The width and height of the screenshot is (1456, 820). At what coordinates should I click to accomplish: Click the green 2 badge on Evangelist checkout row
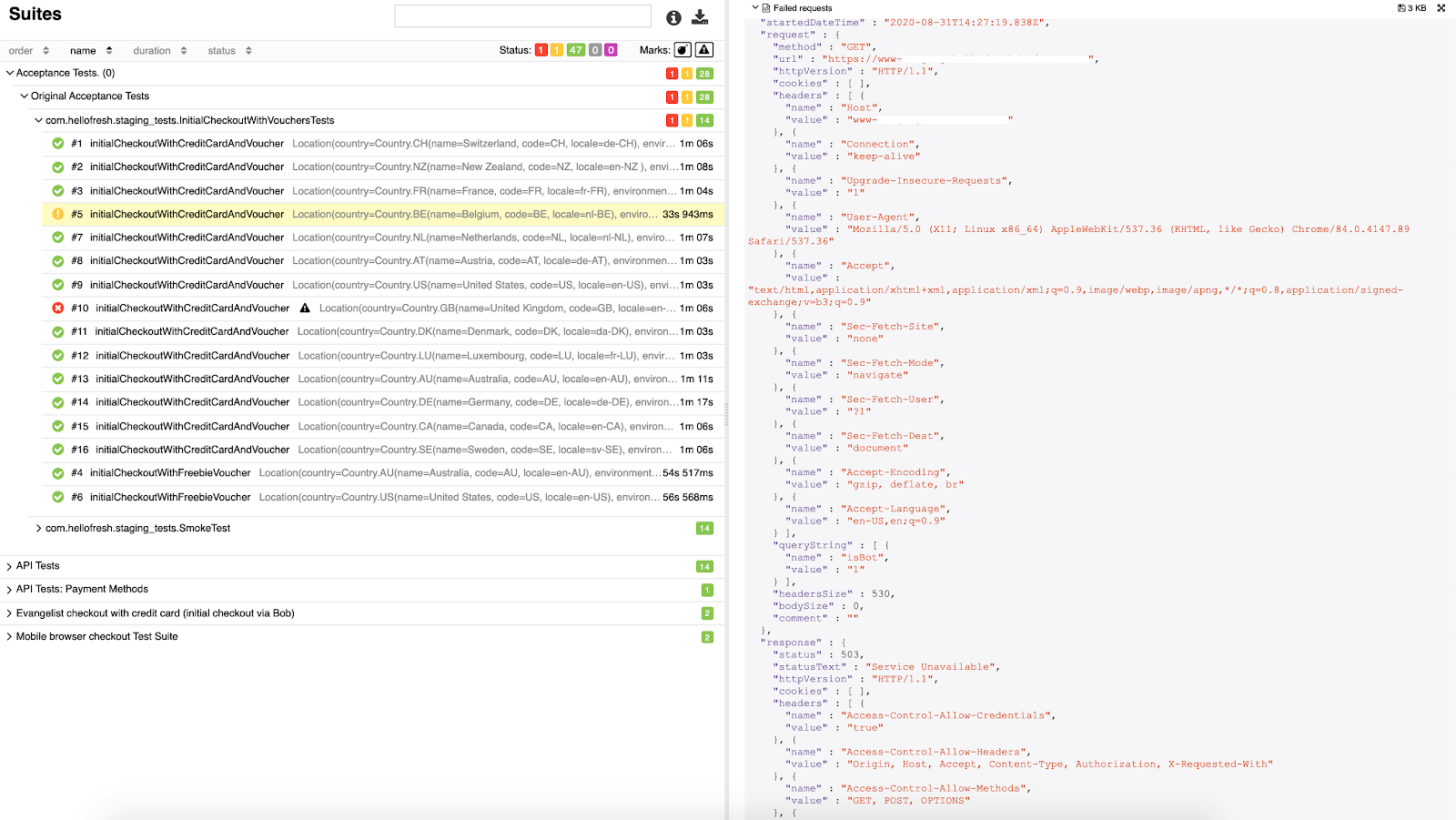click(x=707, y=613)
